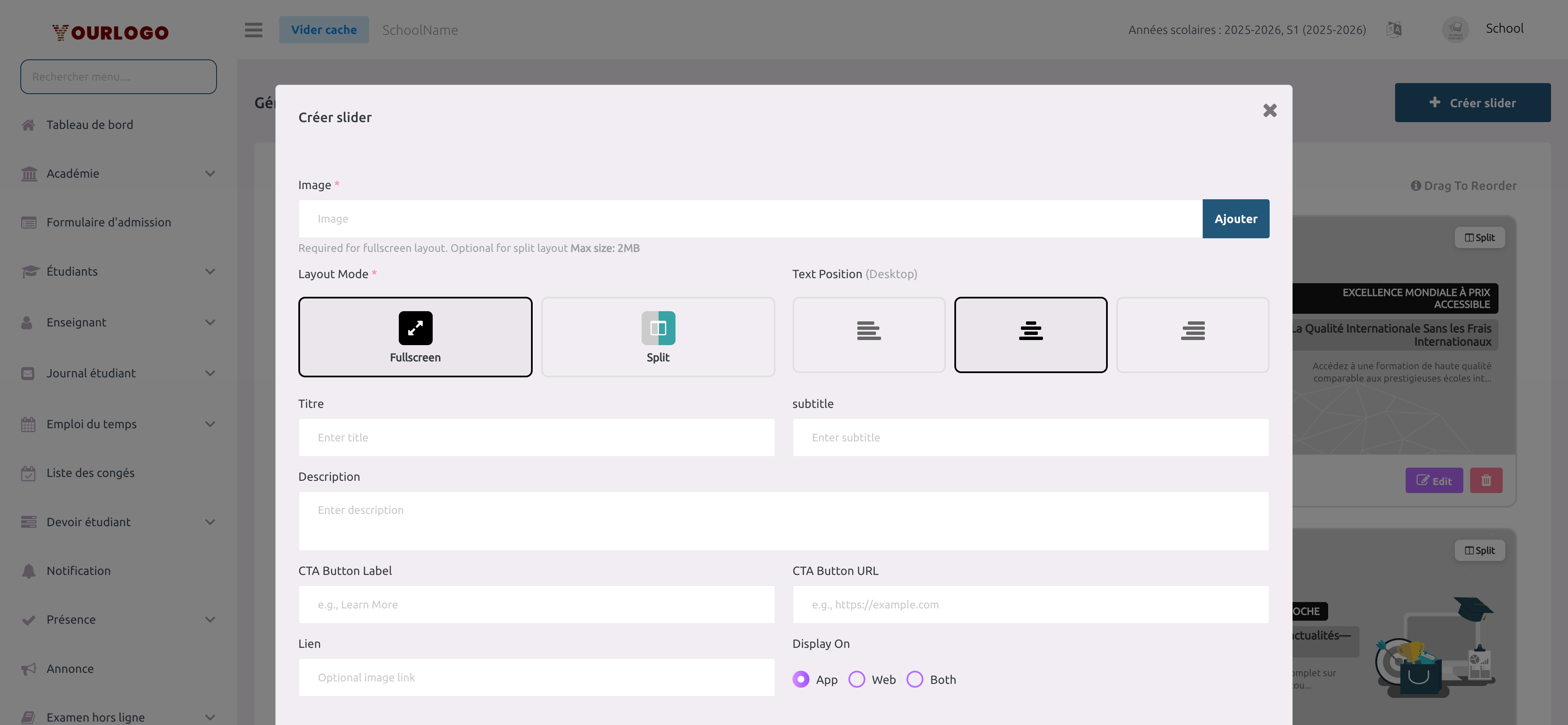Click the Ajouter image button
Viewport: 1568px width, 725px height.
pos(1236,218)
